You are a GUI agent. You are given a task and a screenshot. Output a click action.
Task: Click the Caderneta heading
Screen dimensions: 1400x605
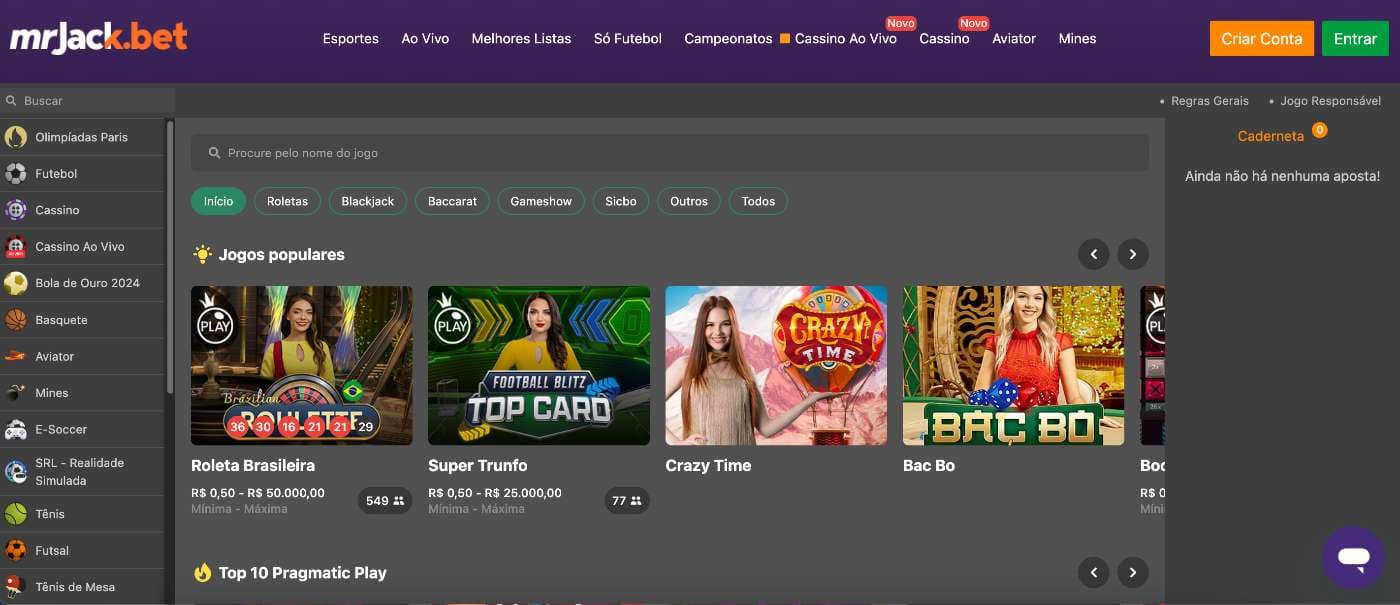point(1271,136)
